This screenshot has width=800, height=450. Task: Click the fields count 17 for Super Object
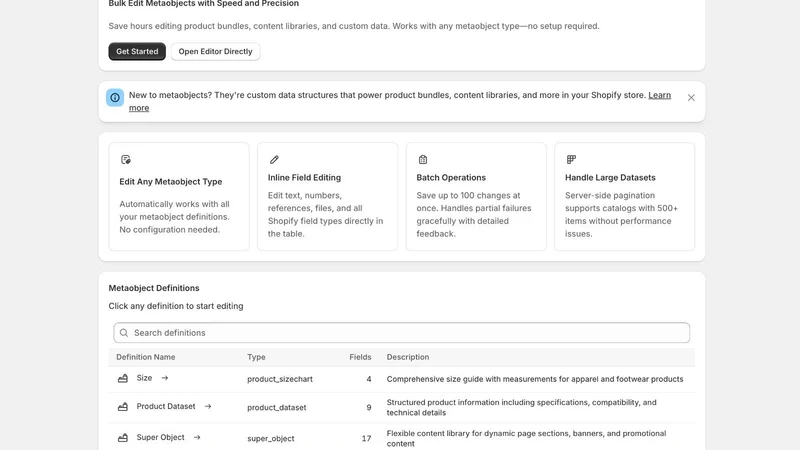pos(366,438)
